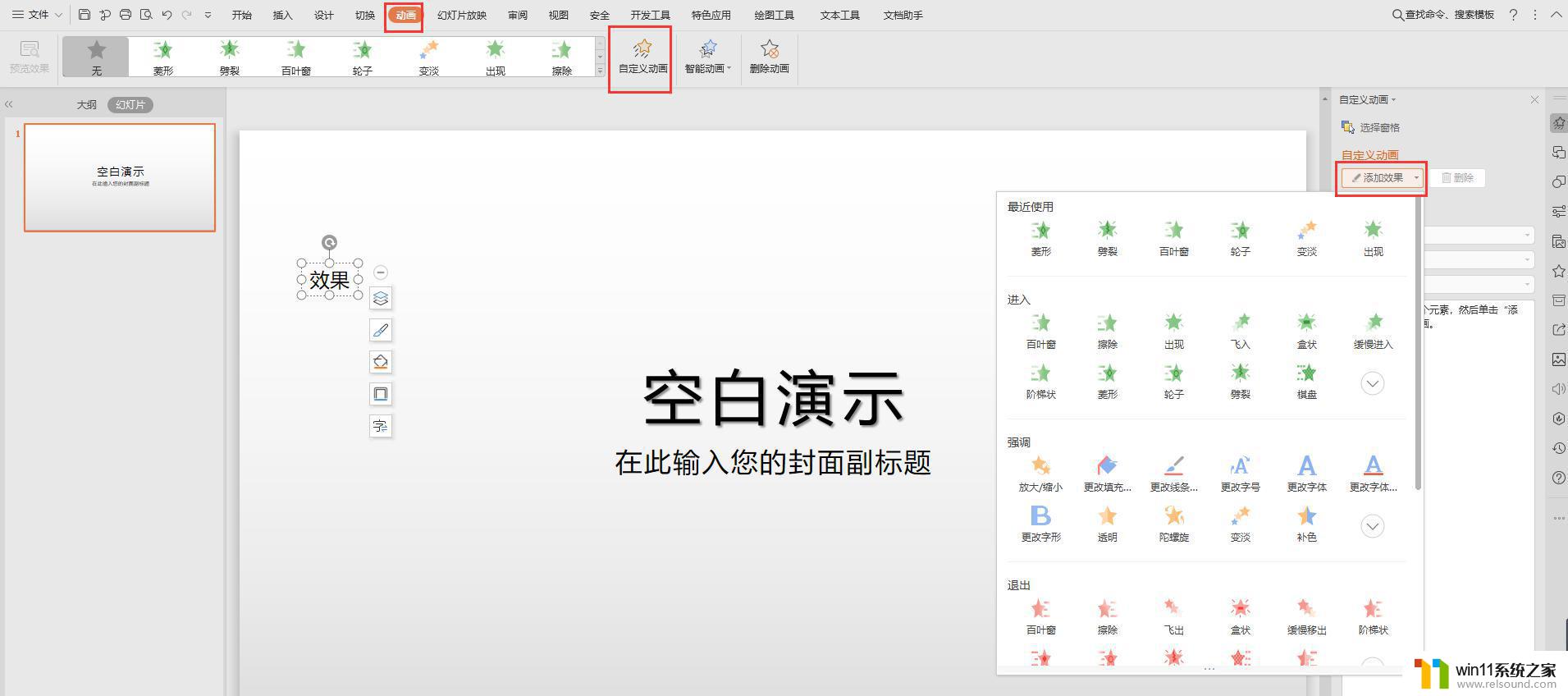
Task: Click the 字 text-format icon beside text box
Action: click(x=381, y=426)
